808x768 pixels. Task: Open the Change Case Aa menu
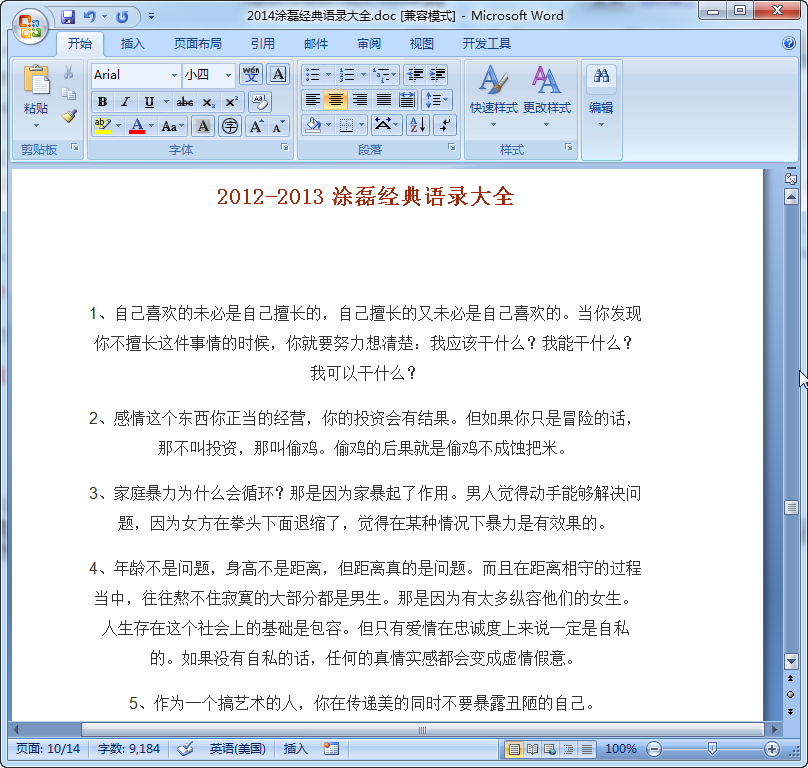click(172, 126)
